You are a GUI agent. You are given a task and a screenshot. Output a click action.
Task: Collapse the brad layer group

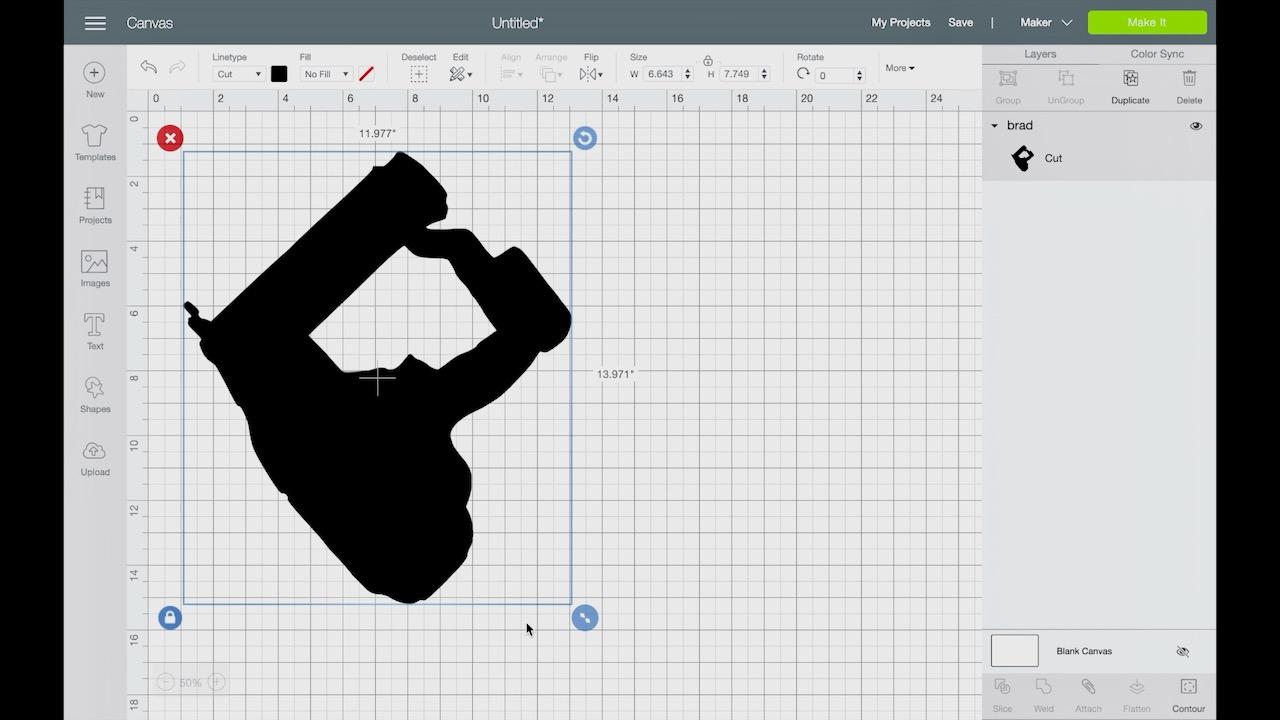(994, 125)
